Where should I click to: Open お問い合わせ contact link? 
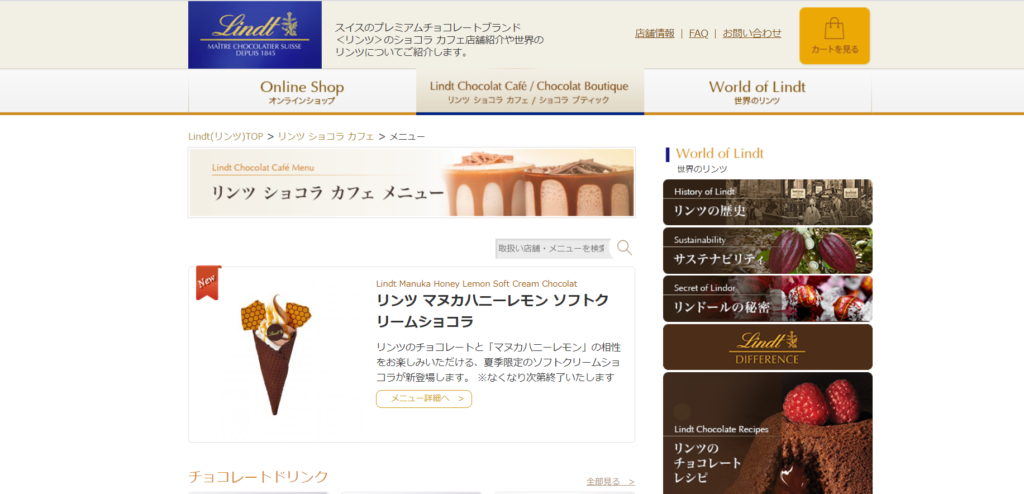752,33
